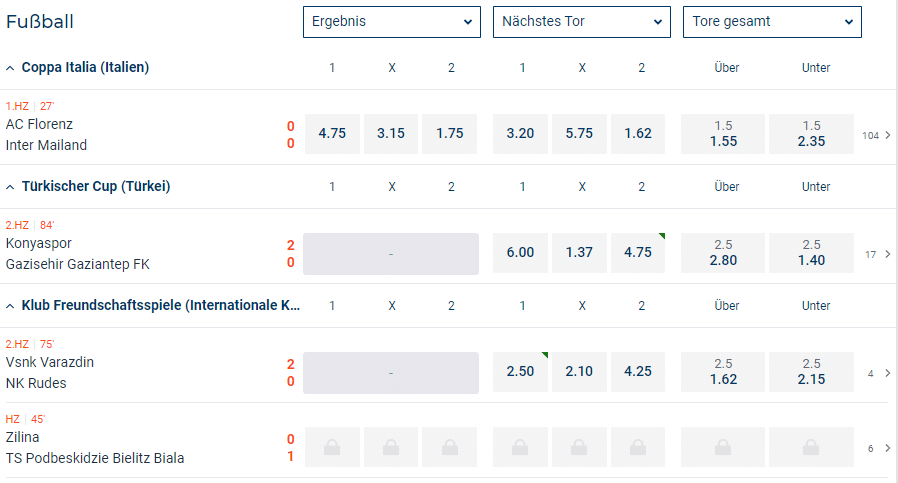The image size is (898, 483).
Task: Open more markets arrow for Vsnk Varazdin match
Action: pos(887,373)
